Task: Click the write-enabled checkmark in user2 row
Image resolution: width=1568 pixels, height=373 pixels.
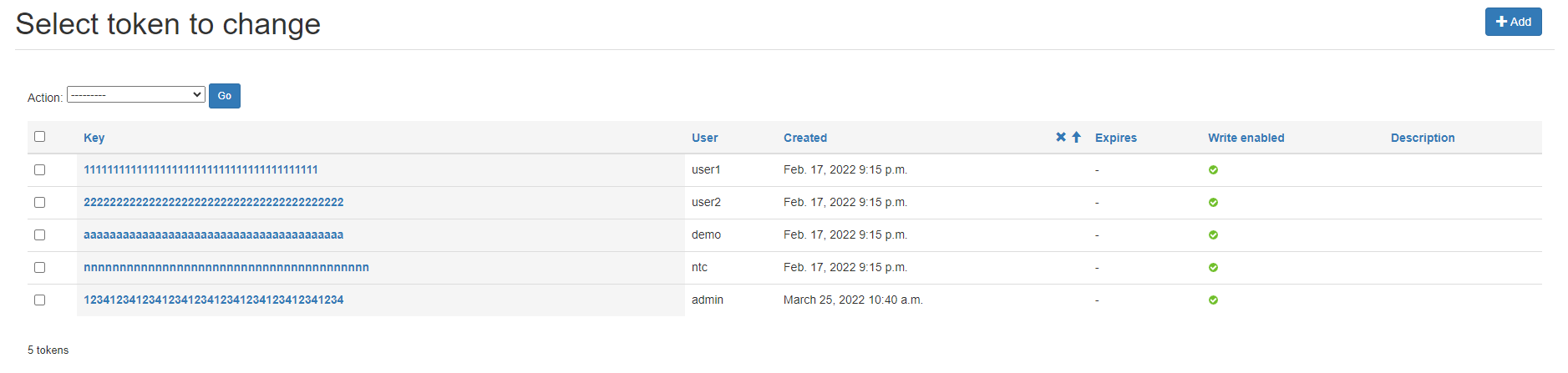Action: click(x=1213, y=203)
